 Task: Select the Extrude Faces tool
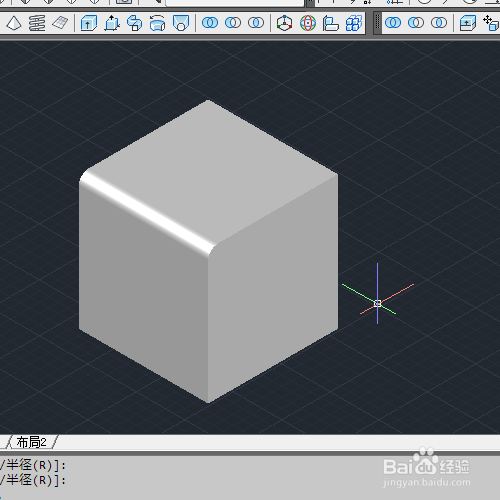click(468, 23)
